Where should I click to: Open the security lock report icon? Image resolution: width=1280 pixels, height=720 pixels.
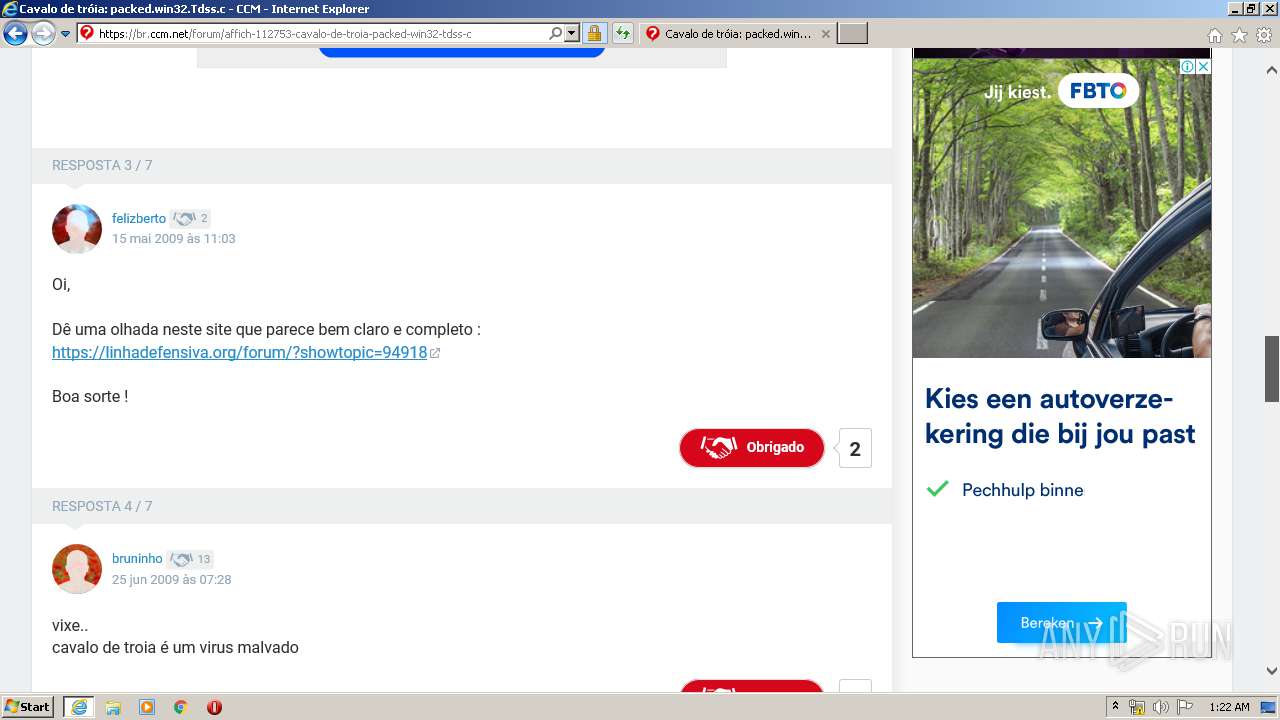point(594,33)
